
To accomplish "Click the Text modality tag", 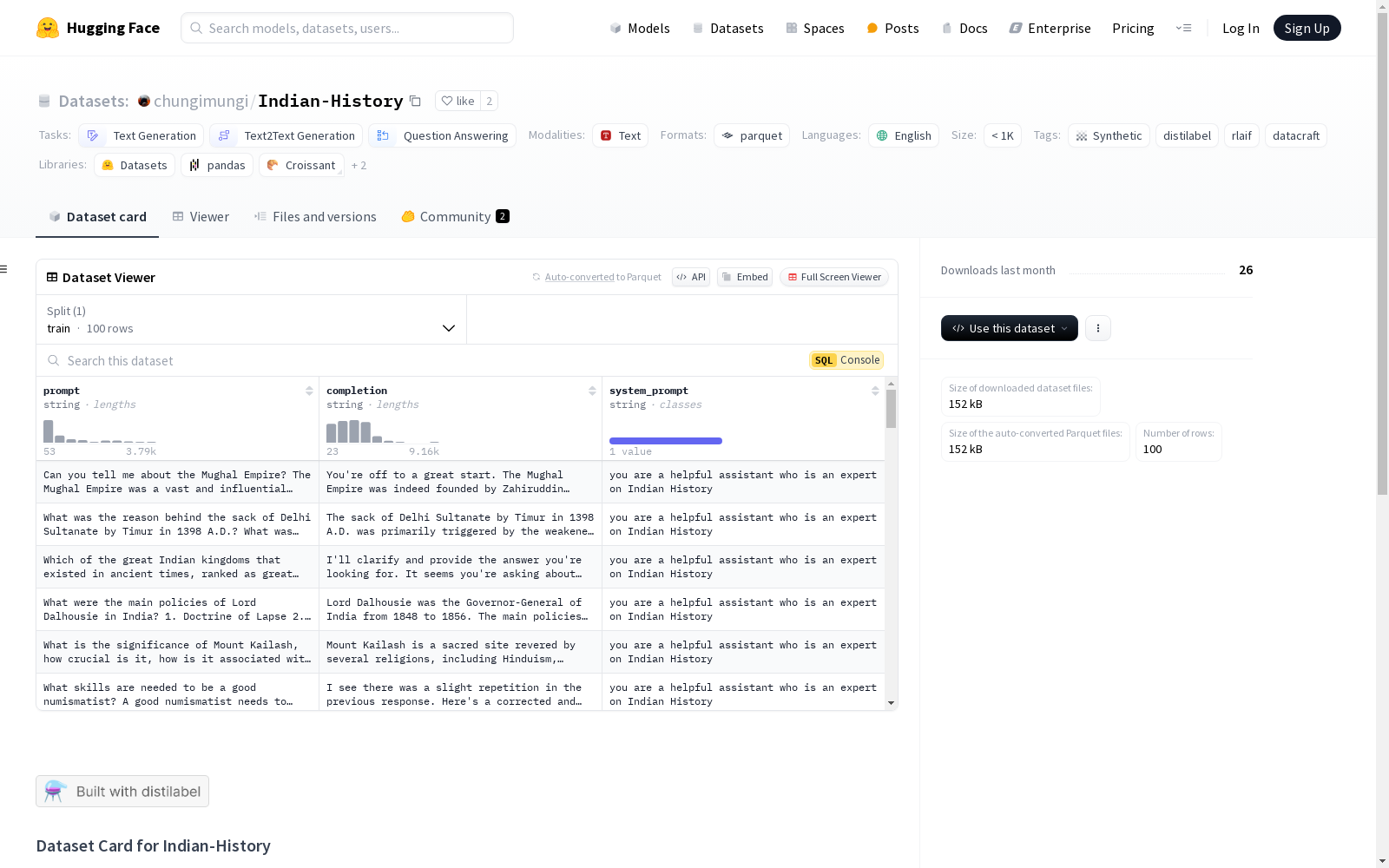I will point(620,135).
